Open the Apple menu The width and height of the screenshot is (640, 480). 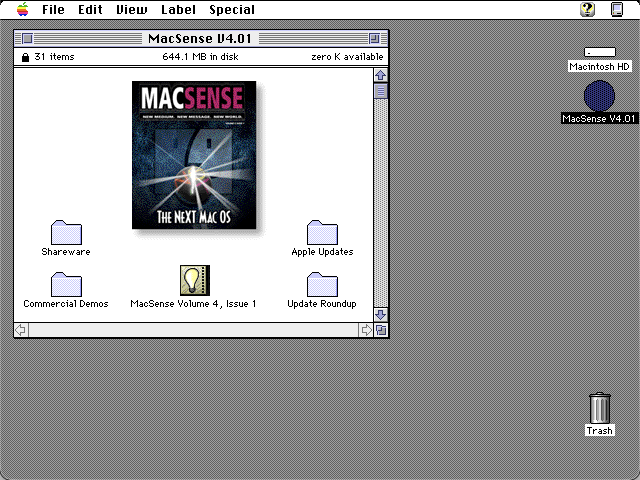[x=23, y=9]
